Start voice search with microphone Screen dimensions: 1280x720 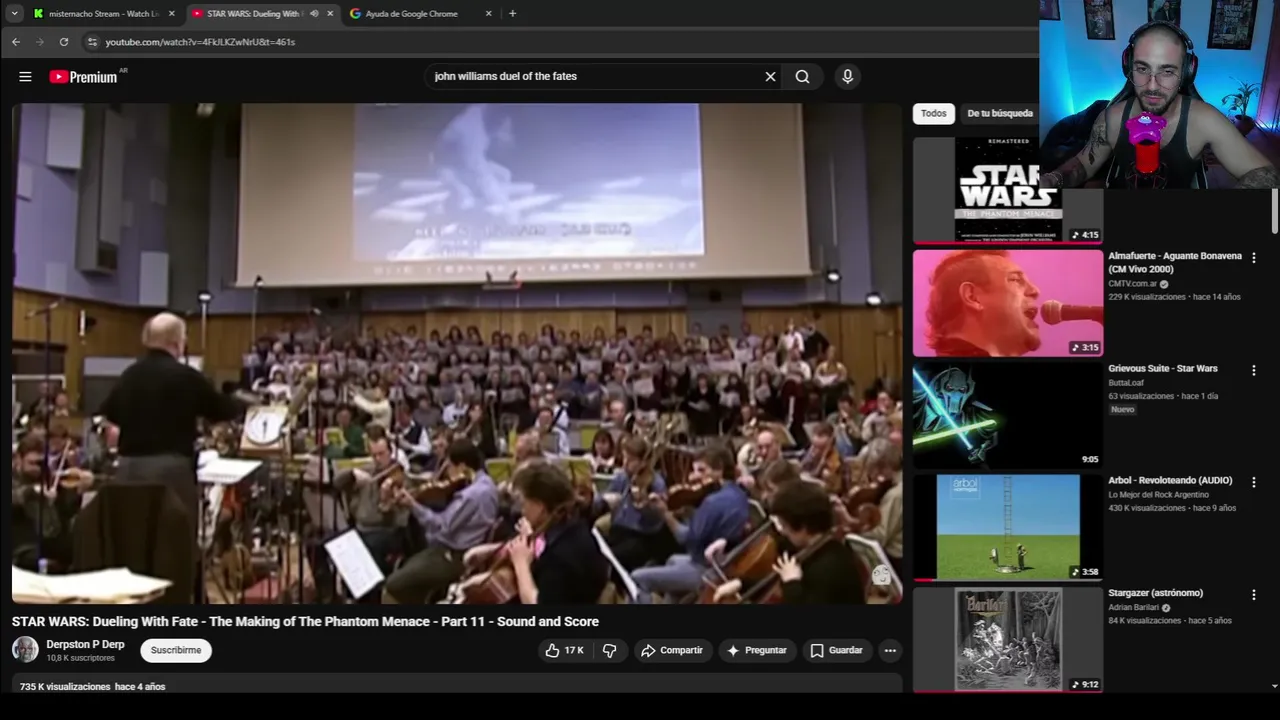tap(847, 76)
